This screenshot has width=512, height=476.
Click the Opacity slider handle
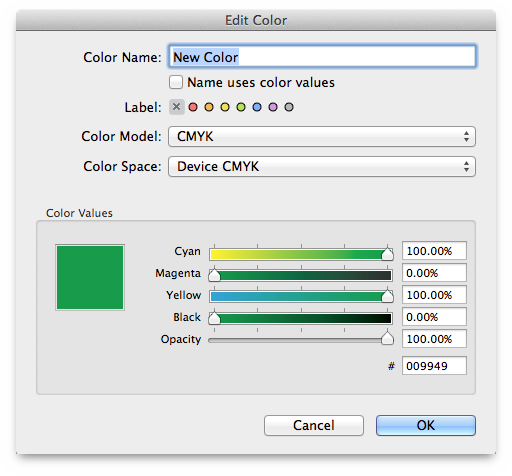[x=387, y=338]
